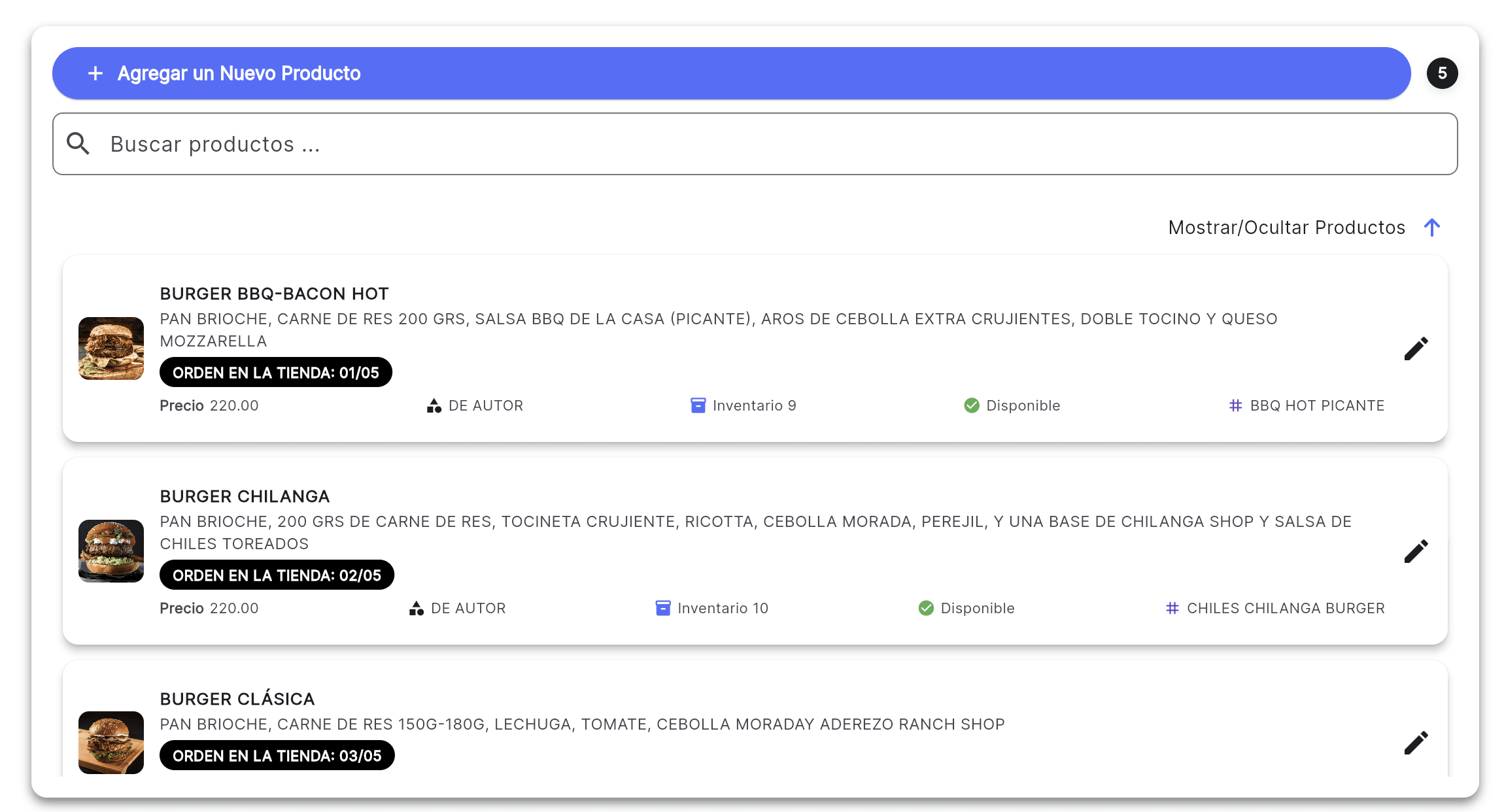
Task: Click the ORDEN EN LA TIENDA: 01/05 badge
Action: [x=275, y=373]
